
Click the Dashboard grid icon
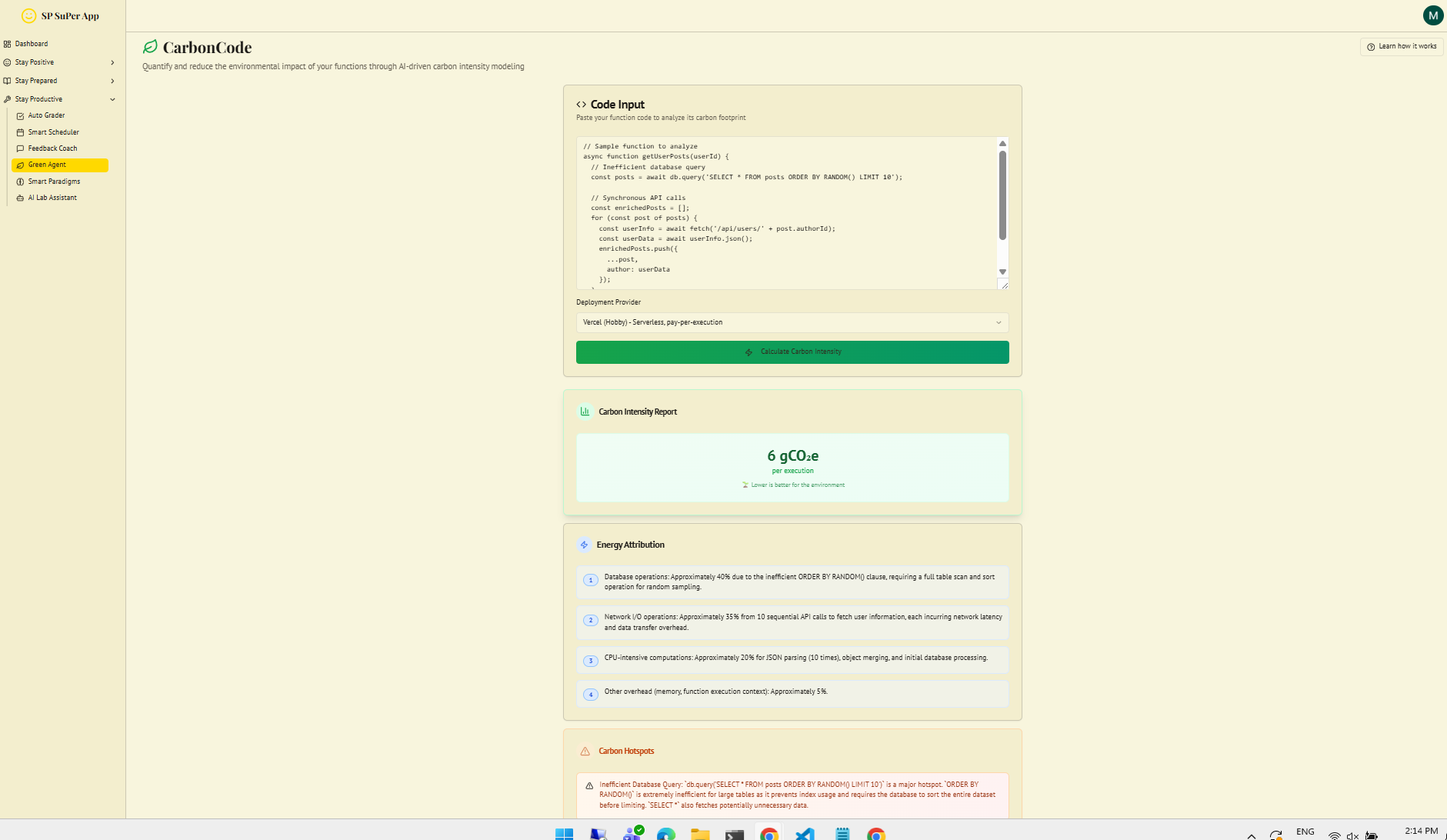tap(7, 44)
